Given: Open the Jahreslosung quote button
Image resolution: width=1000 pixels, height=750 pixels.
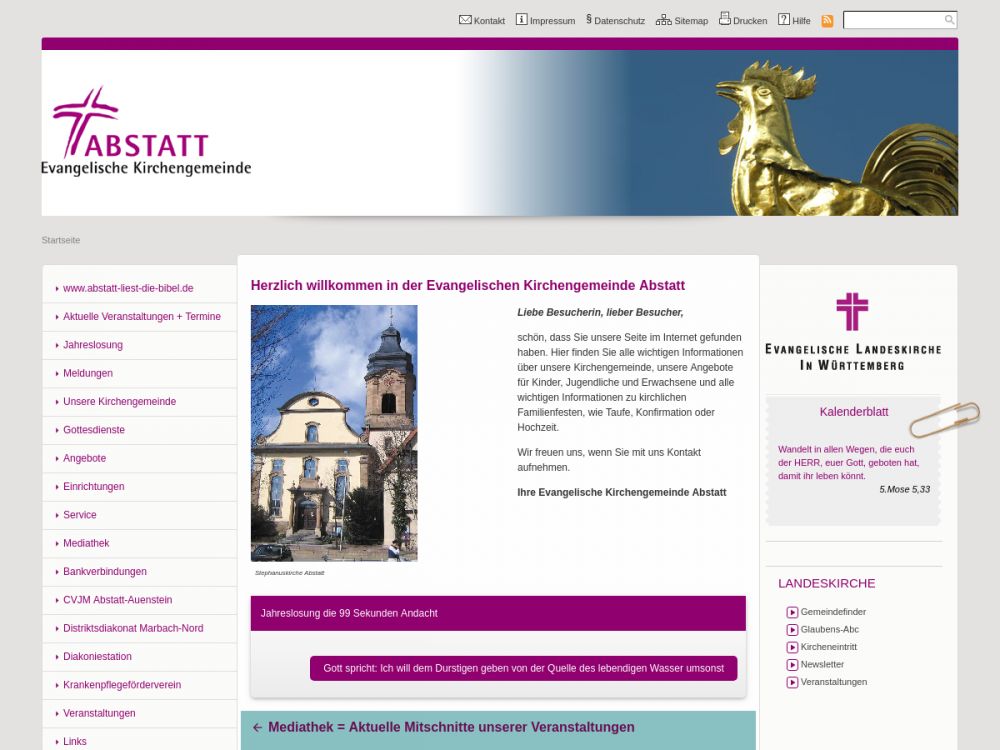Looking at the screenshot, I should click(x=523, y=668).
